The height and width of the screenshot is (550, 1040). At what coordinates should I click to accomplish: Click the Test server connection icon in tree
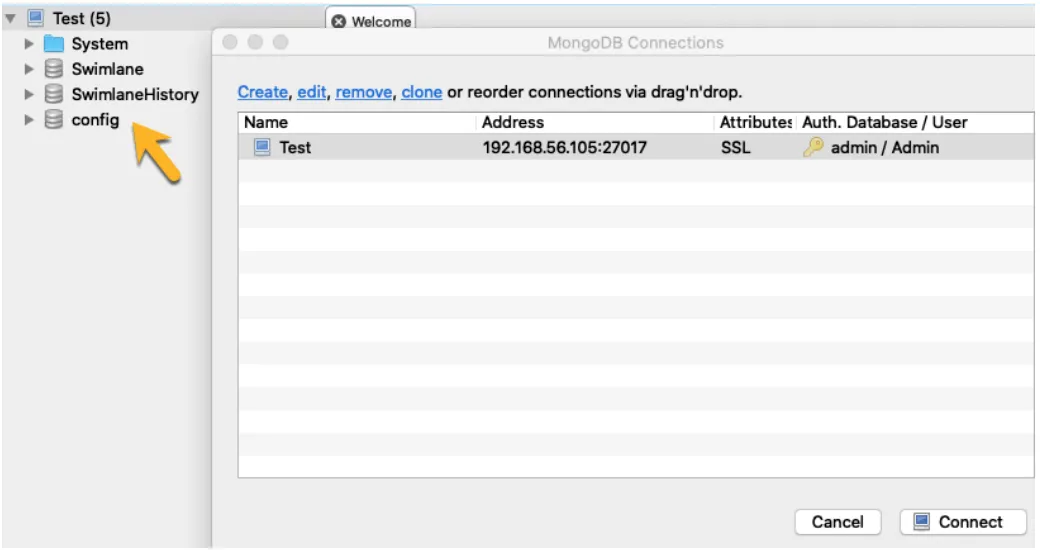pos(35,18)
